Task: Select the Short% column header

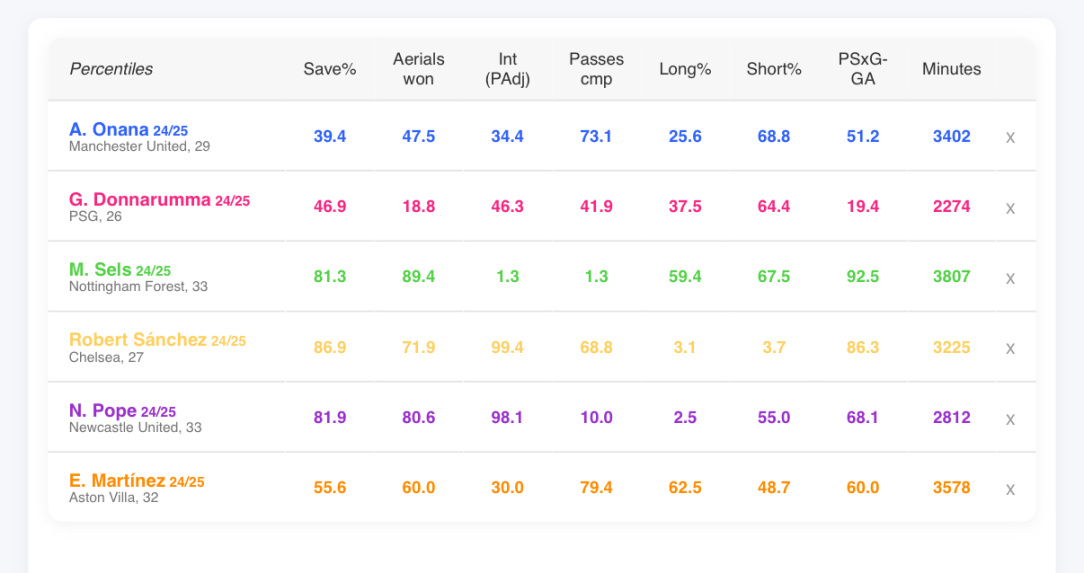Action: click(774, 69)
